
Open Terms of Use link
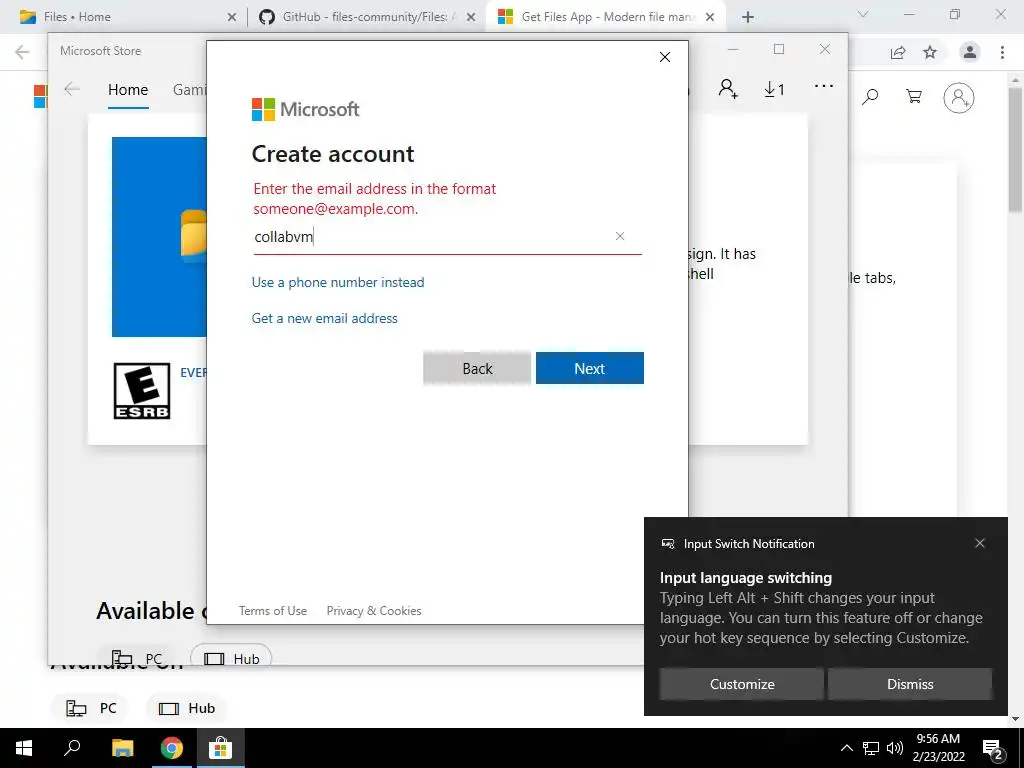273,611
